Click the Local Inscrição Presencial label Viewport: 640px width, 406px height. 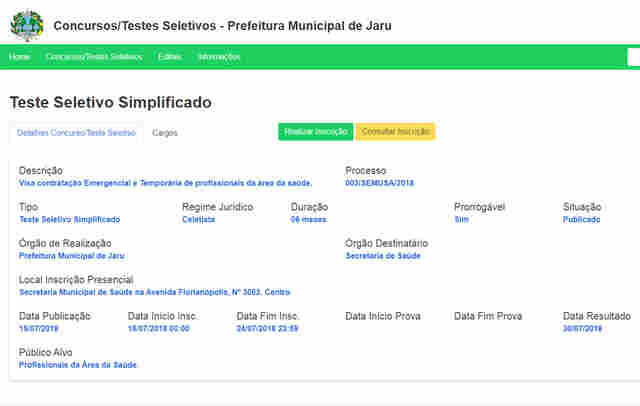click(76, 280)
